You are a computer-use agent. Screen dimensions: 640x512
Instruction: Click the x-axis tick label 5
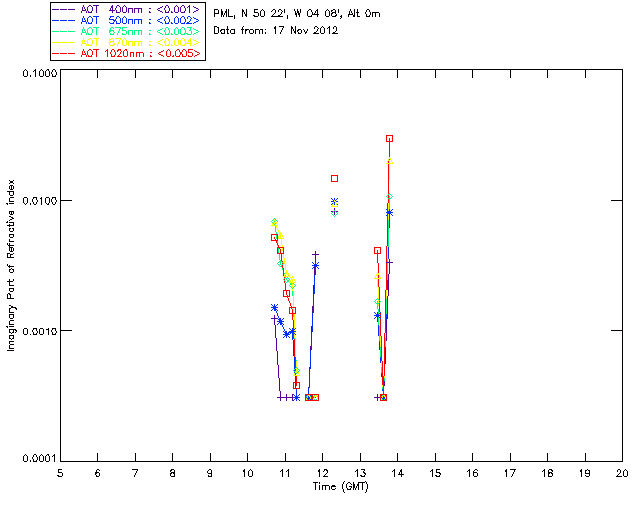(x=60, y=473)
